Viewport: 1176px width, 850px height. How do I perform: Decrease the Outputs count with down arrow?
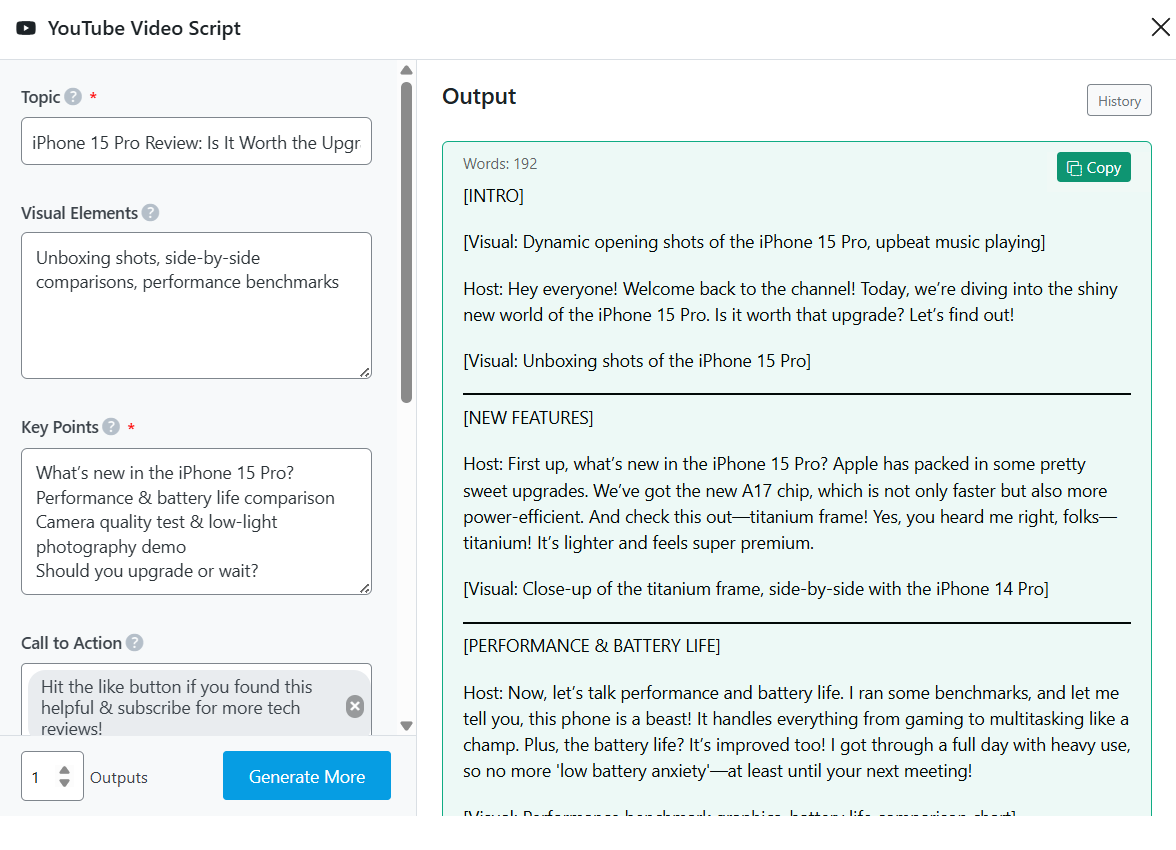tap(65, 783)
